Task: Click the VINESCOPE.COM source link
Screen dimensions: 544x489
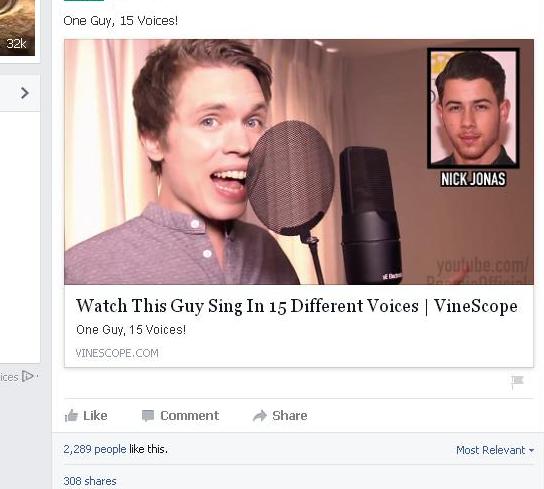Action: [117, 353]
